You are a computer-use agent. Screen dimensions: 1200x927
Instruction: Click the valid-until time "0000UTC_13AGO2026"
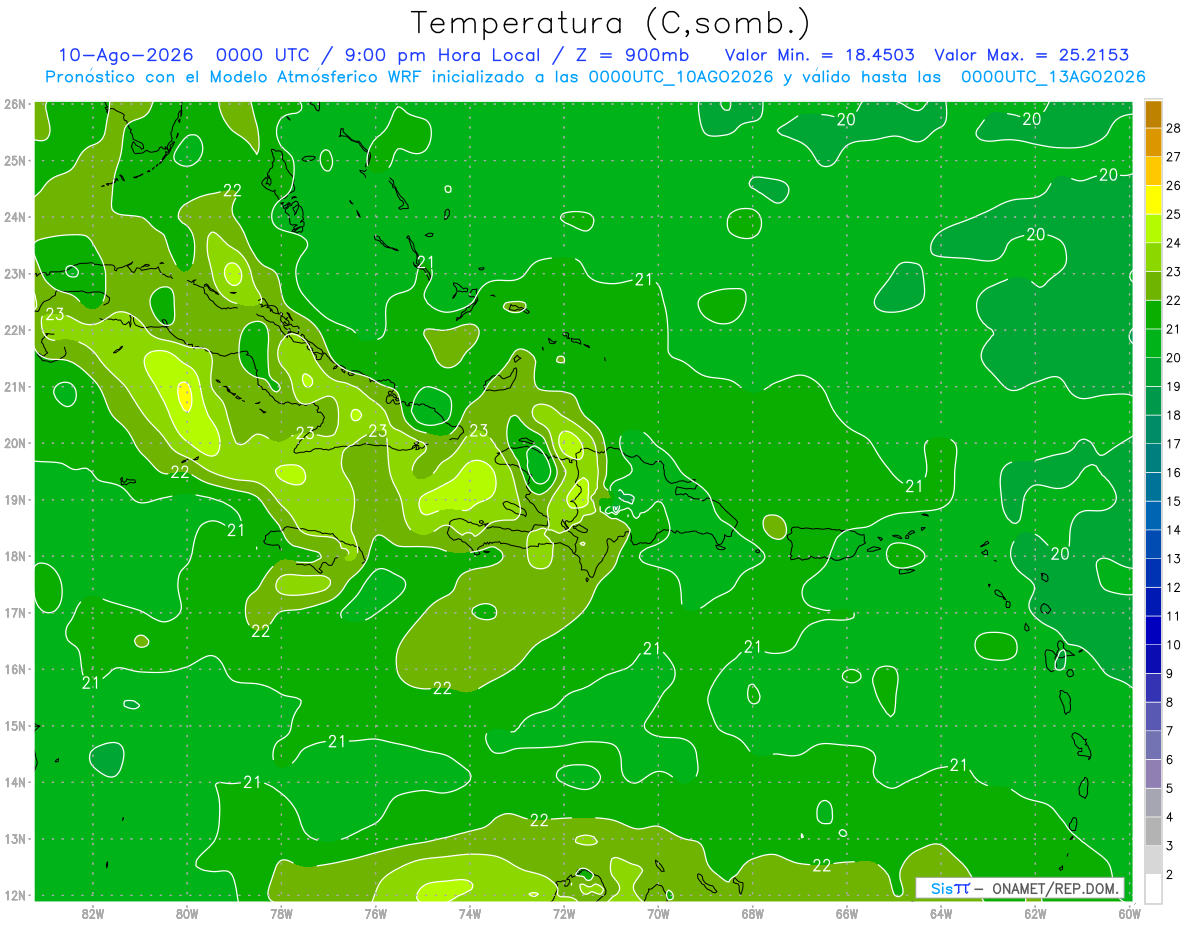click(x=1052, y=76)
